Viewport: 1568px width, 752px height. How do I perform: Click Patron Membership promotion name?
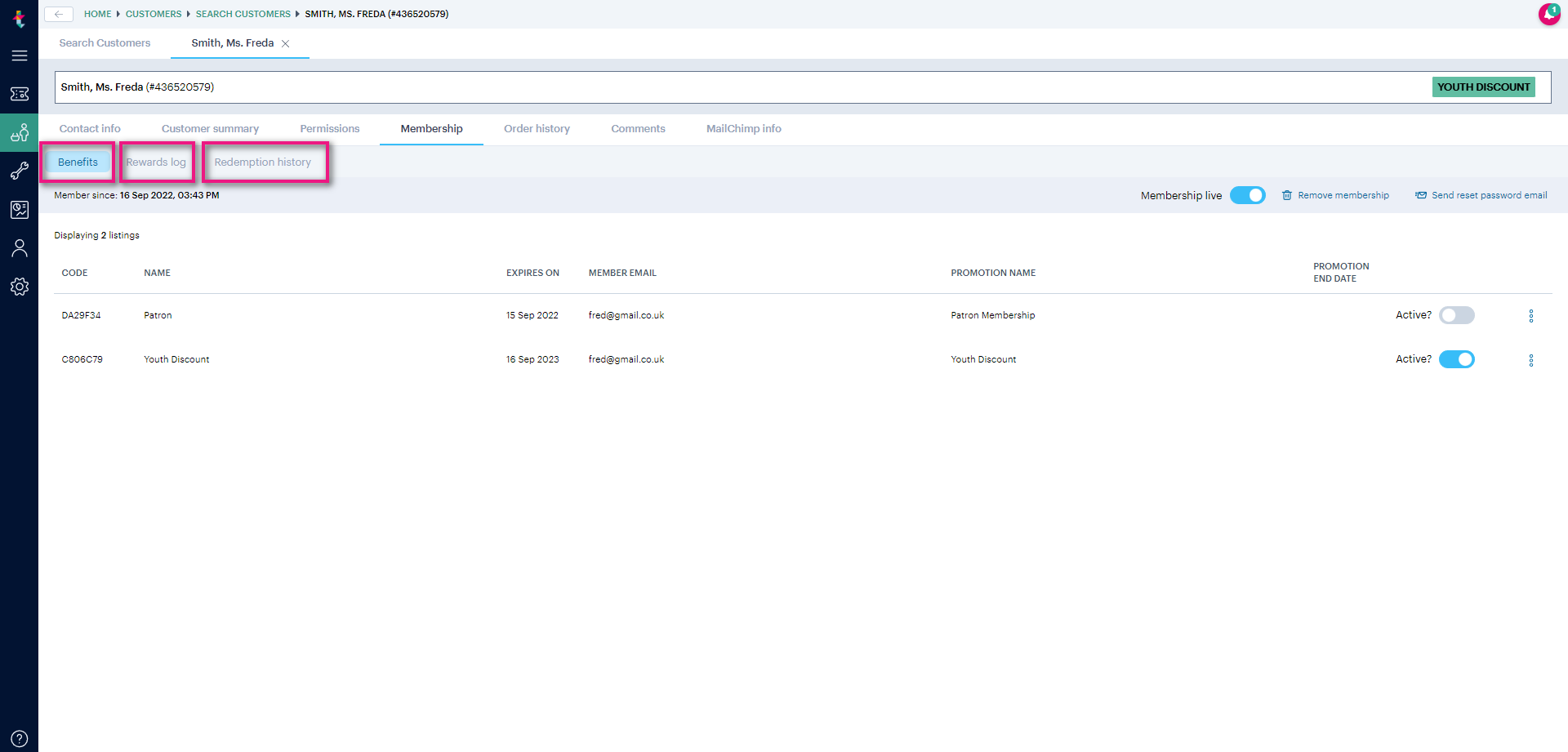point(992,315)
